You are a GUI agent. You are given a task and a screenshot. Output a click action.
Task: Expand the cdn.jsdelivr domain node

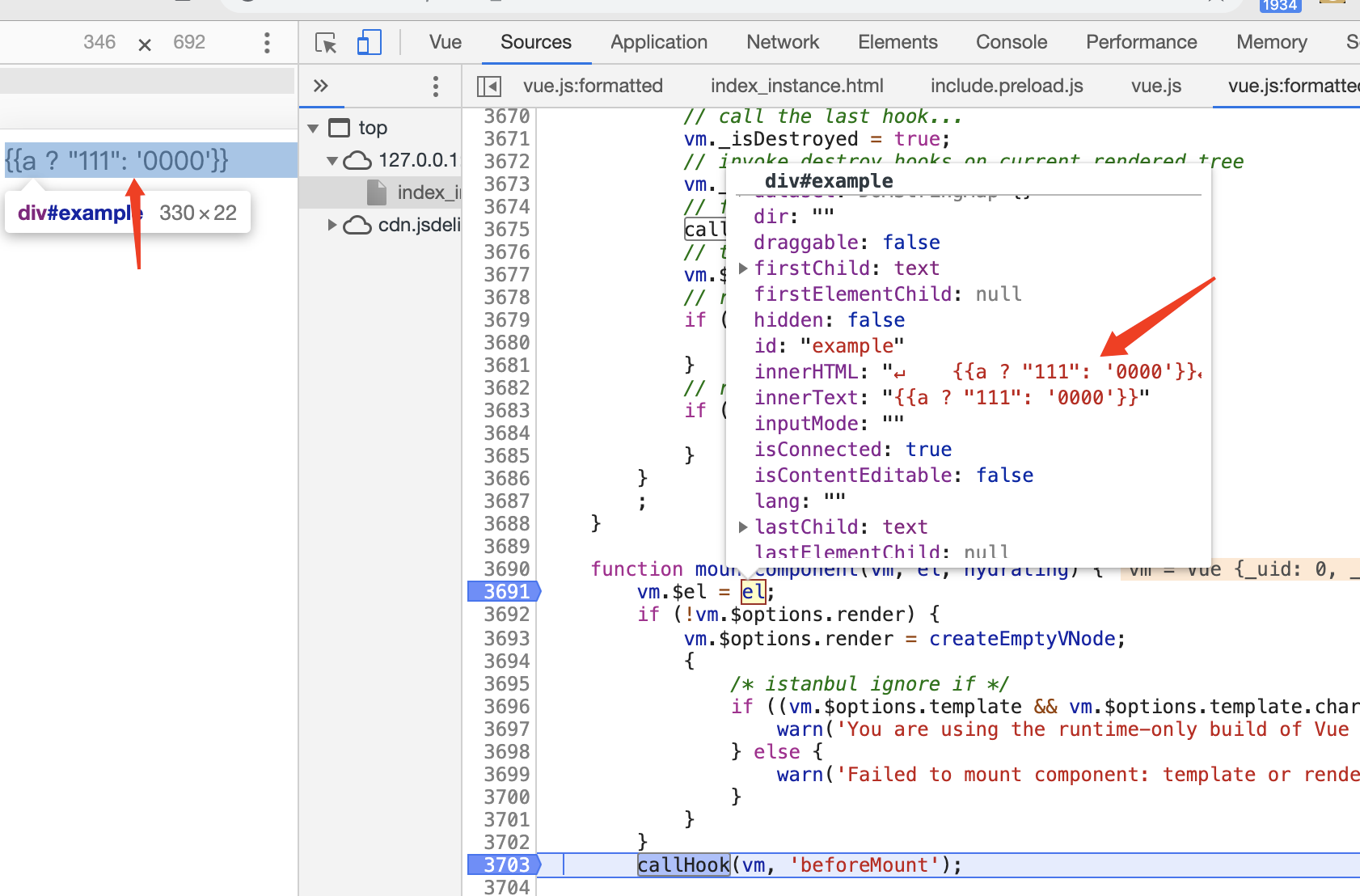tap(332, 225)
